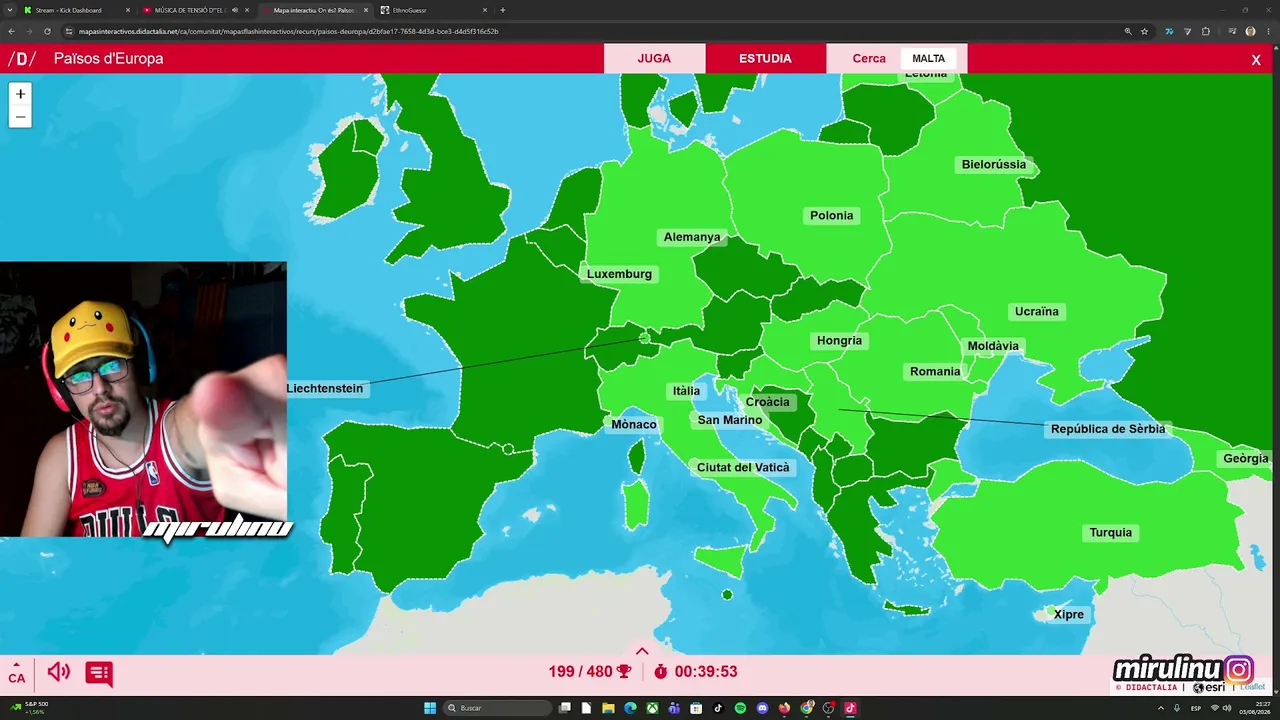Zoom in the map with plus button
Screen dimensions: 1280x720
[20, 94]
